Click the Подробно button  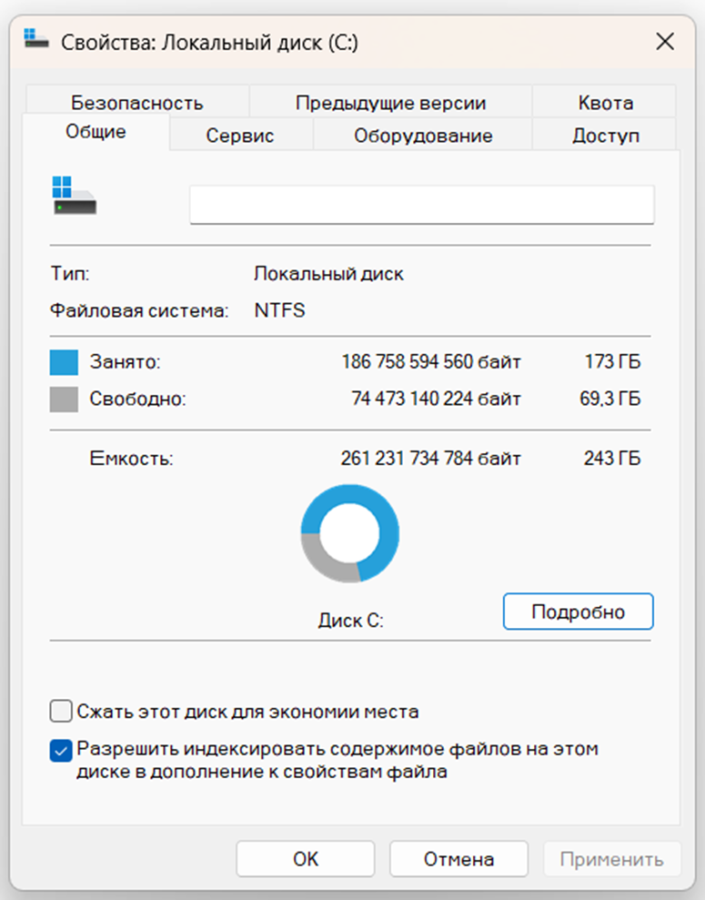[578, 612]
